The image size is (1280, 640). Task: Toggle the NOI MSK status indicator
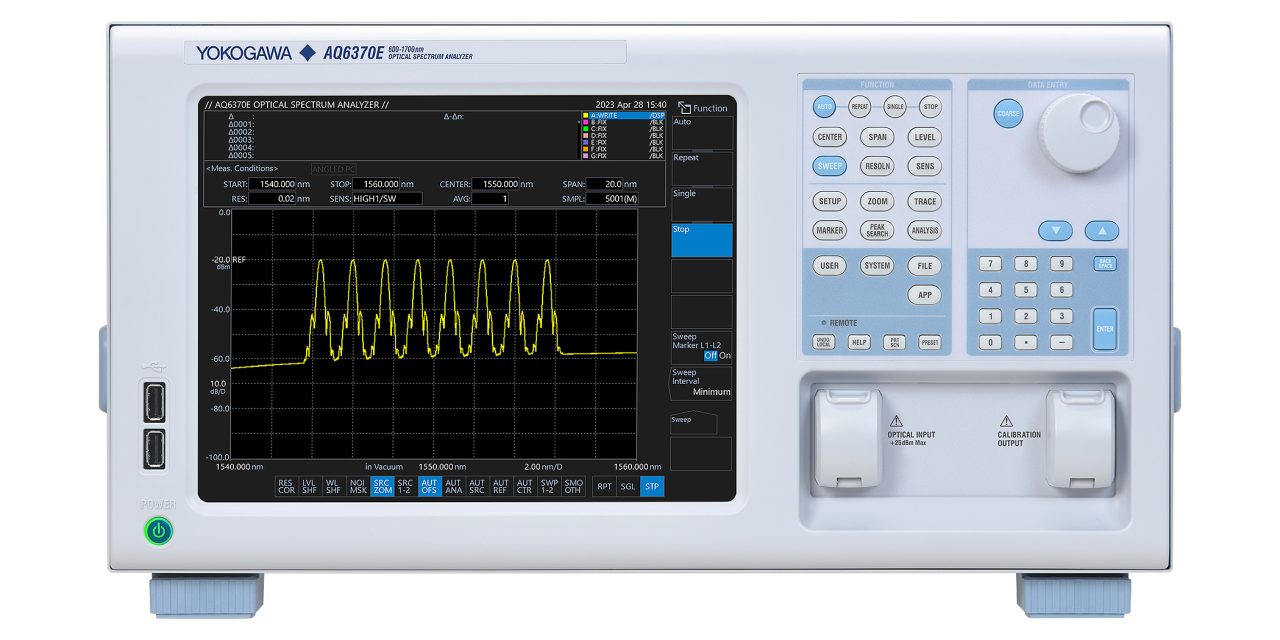coord(358,487)
